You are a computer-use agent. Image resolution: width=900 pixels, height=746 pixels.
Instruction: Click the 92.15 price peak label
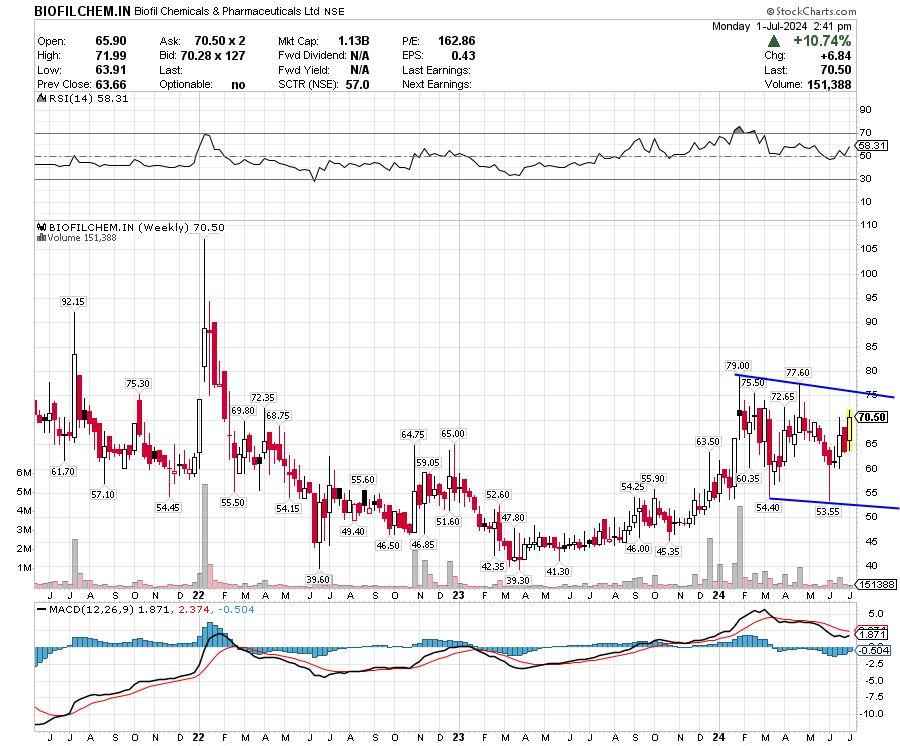[x=73, y=301]
